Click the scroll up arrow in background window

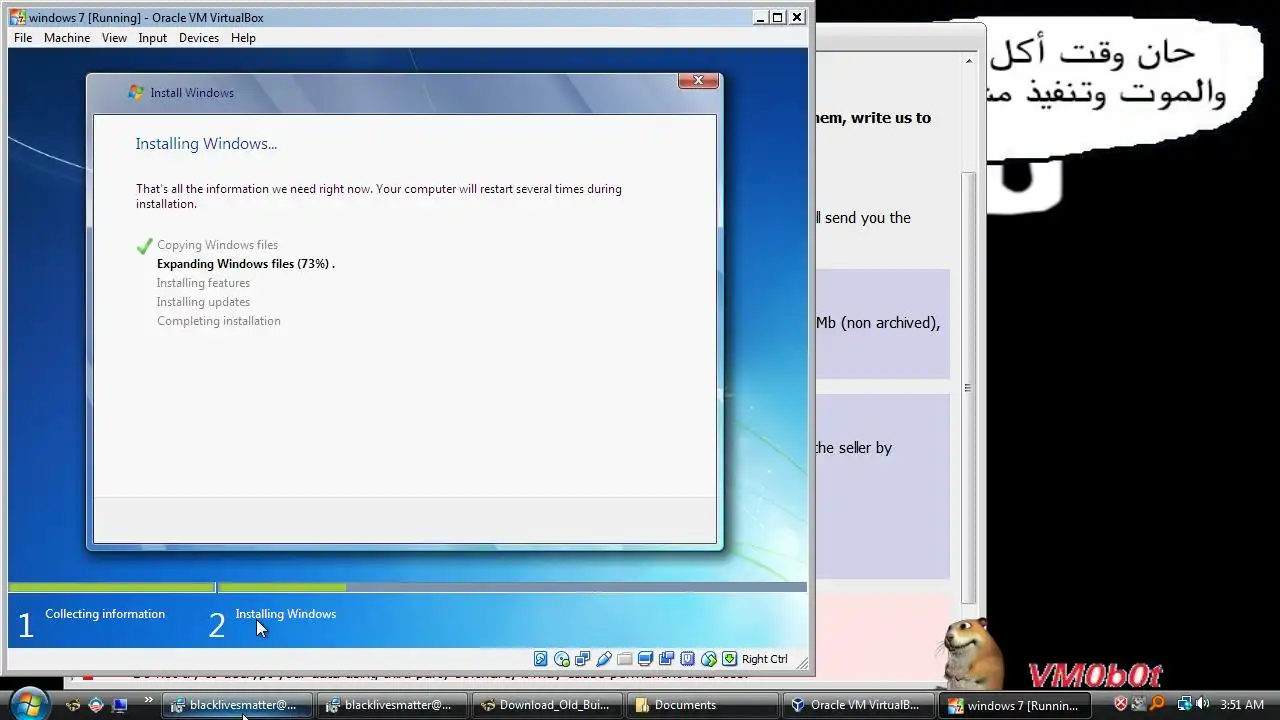tap(968, 61)
